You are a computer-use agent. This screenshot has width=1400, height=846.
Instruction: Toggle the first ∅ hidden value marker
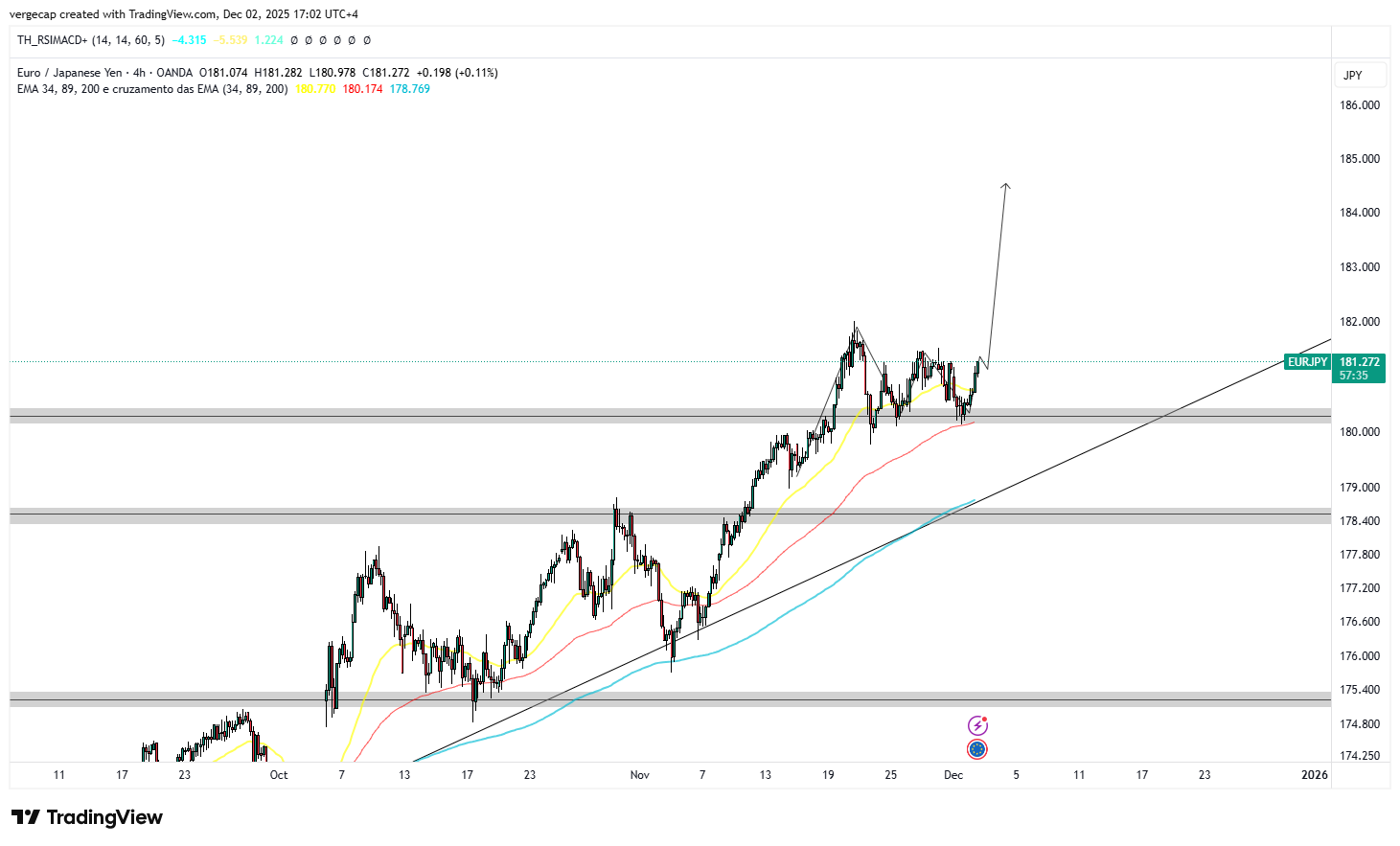point(292,41)
